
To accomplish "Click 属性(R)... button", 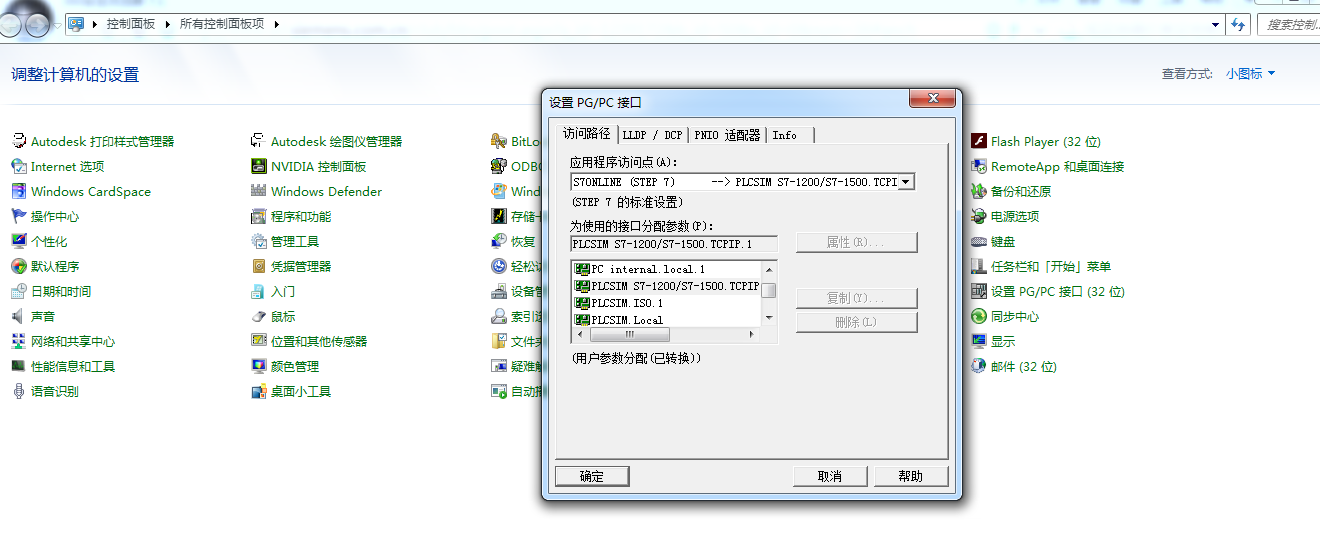I will coord(856,243).
